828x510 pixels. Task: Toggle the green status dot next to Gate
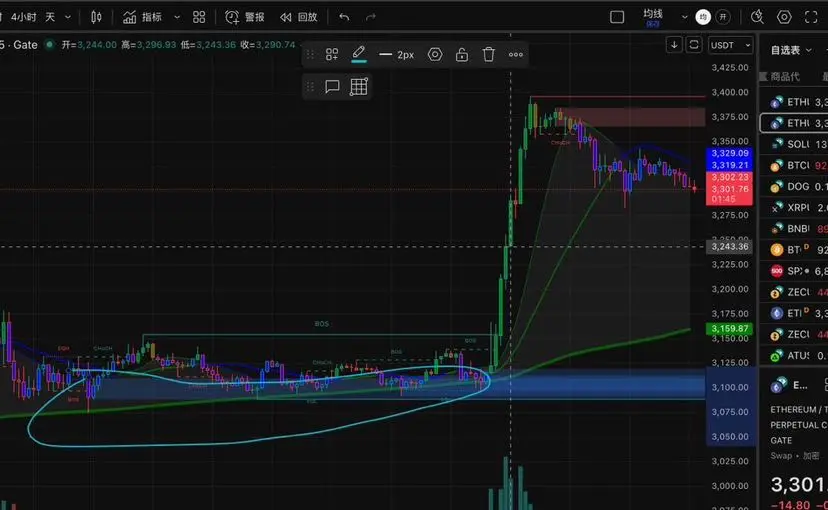[50, 45]
